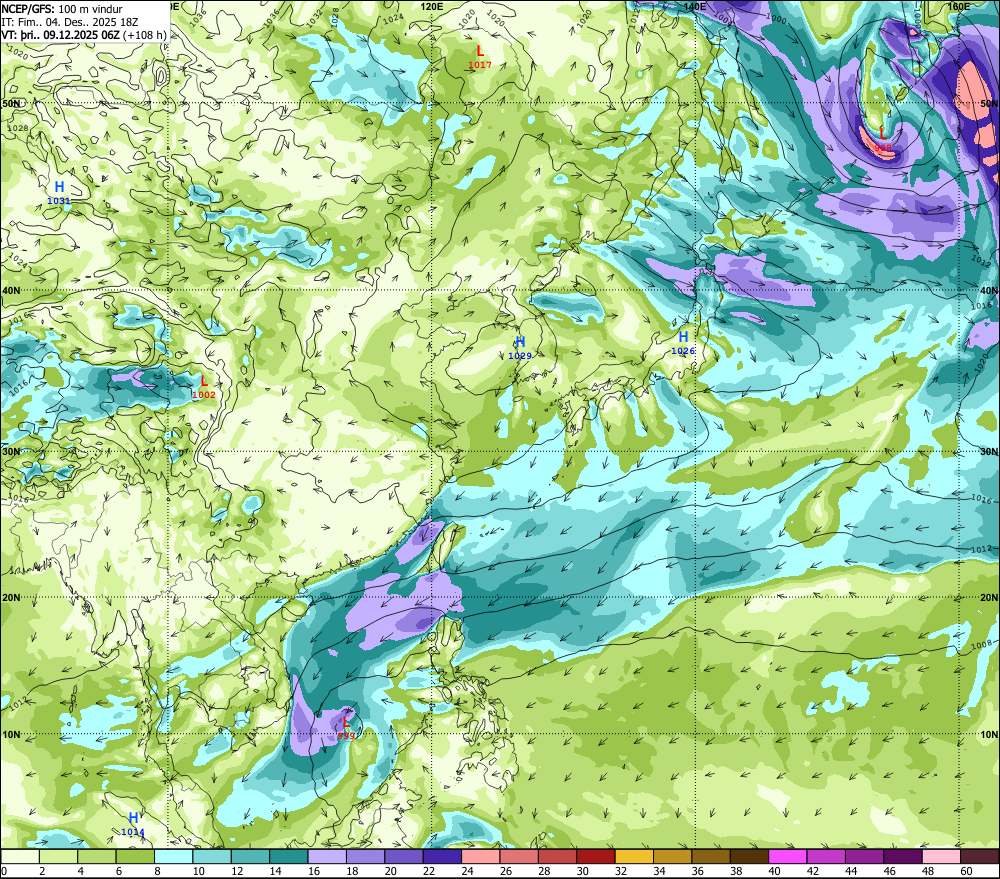Pick the light pink 48–60 legend swatch
The image size is (1000, 879).
tap(941, 856)
